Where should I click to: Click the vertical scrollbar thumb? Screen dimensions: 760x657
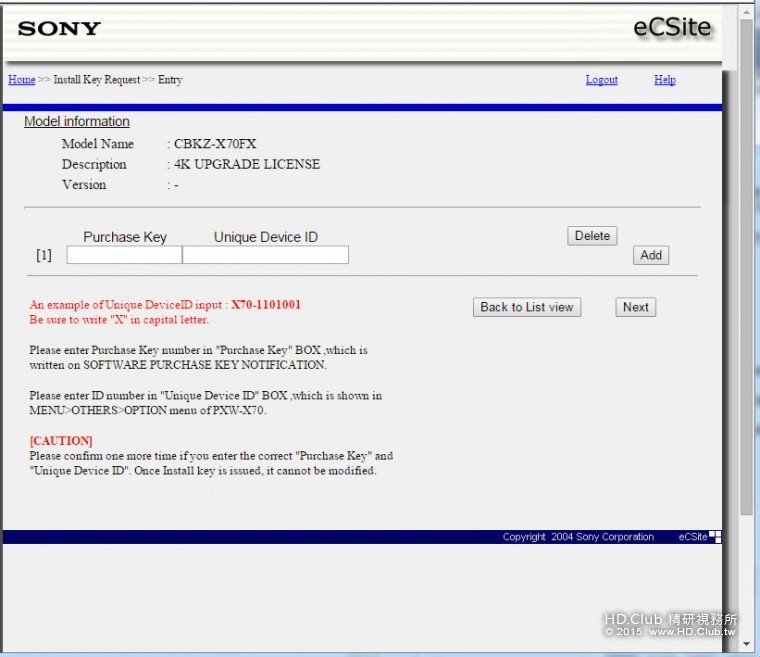coord(746,267)
